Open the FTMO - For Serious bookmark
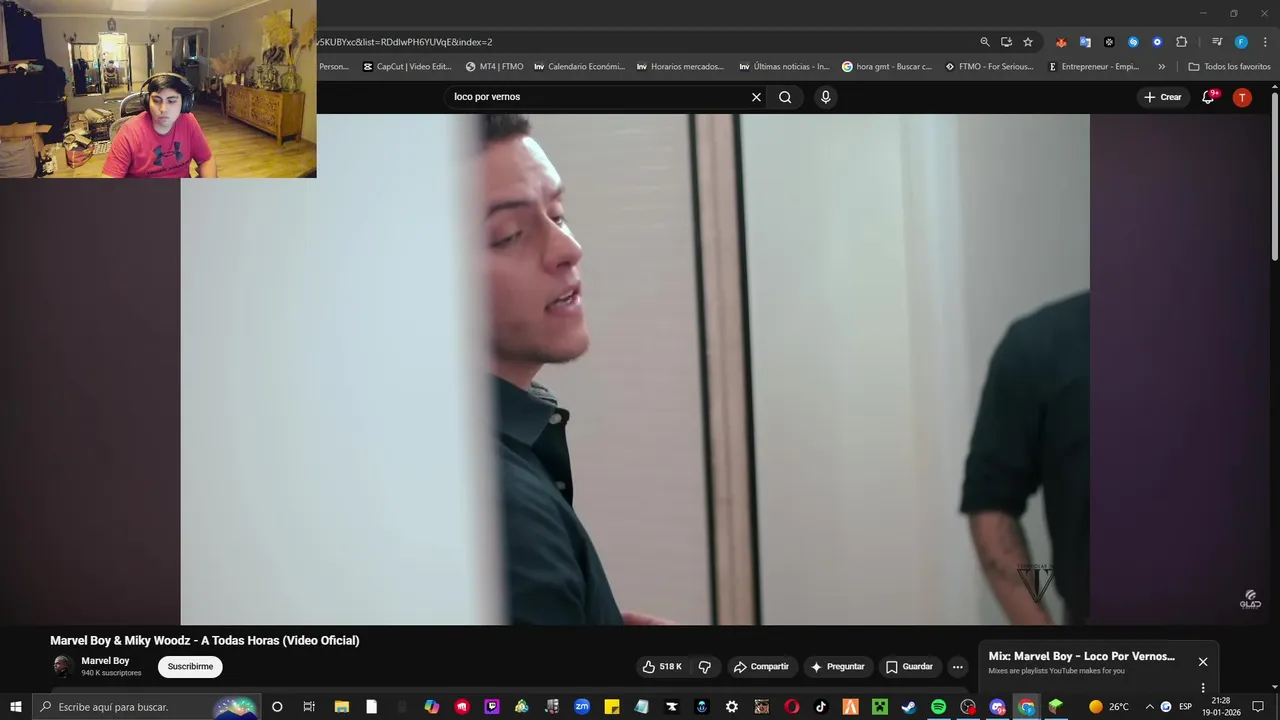1280x720 pixels. (x=990, y=67)
